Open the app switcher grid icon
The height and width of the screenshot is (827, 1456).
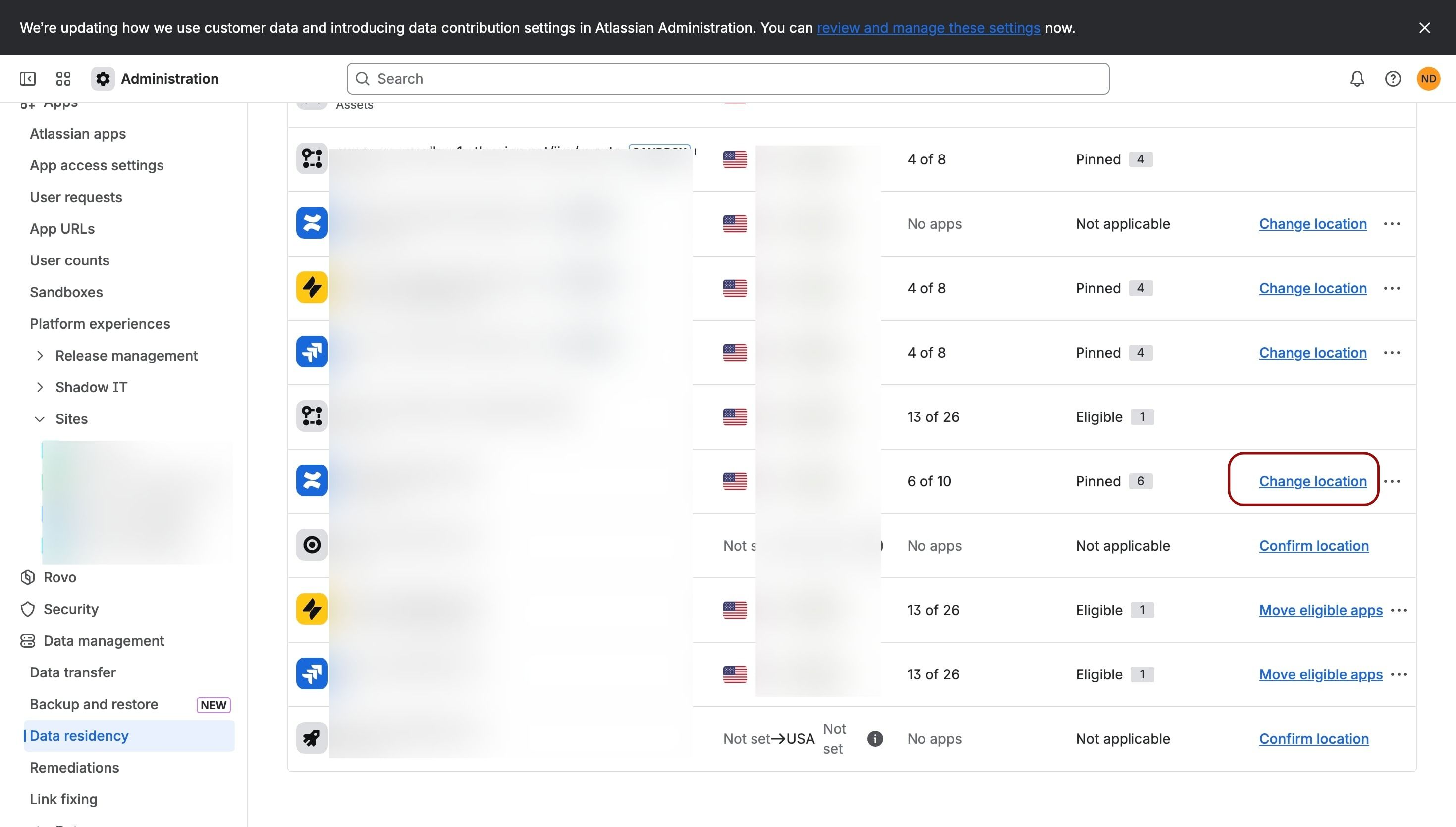click(x=63, y=78)
